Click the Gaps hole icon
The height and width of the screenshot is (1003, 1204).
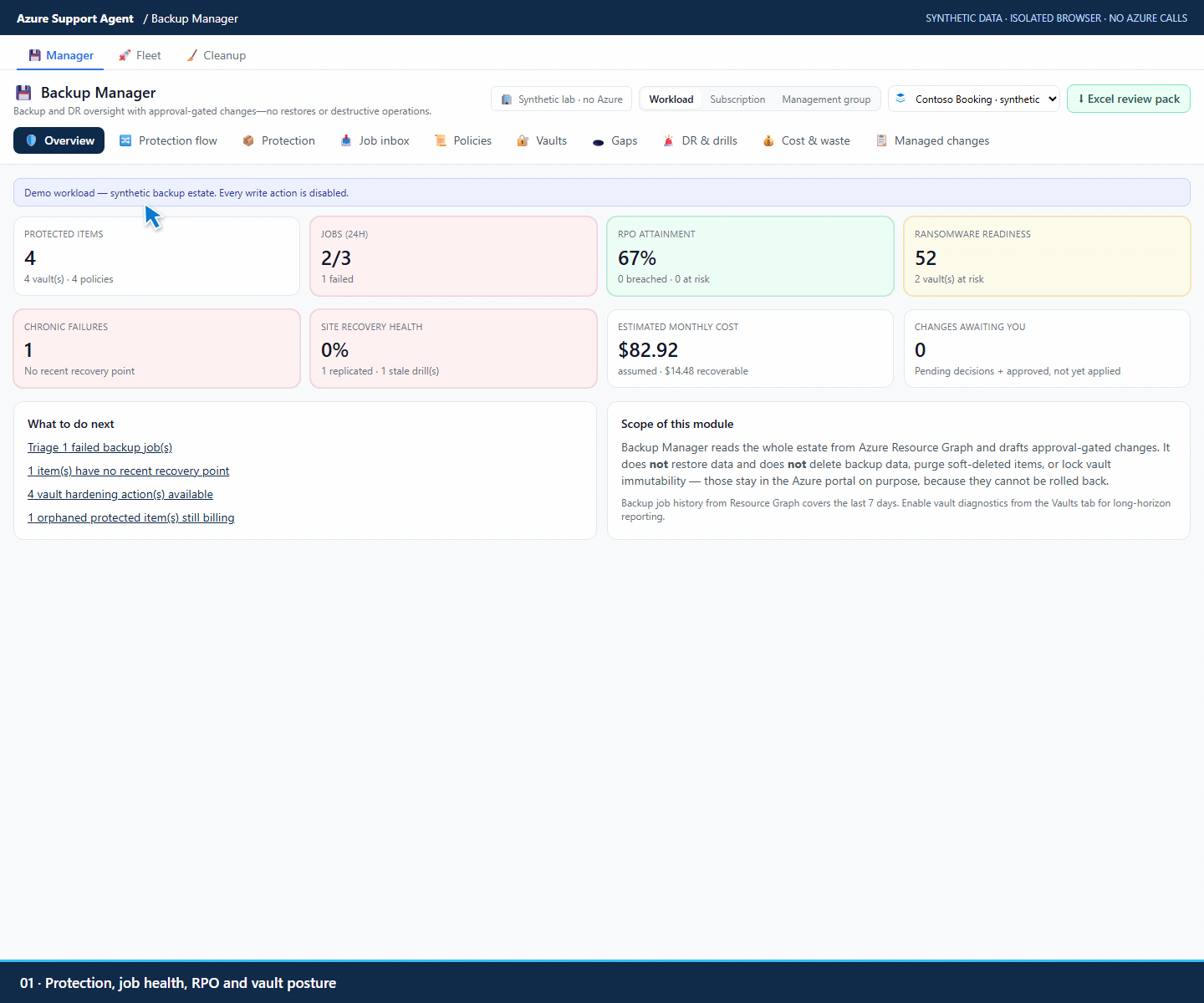[x=598, y=142]
